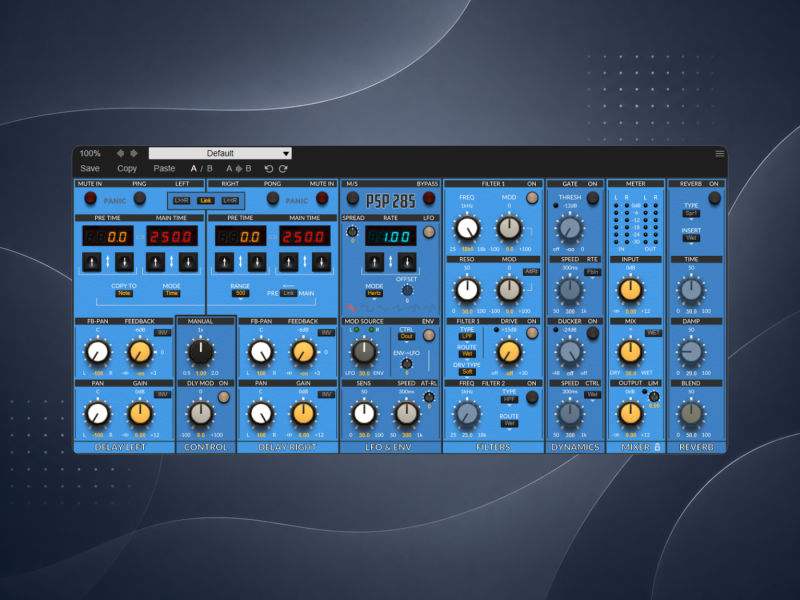Increase right delay MAIN TIME with up arrow

[289, 262]
